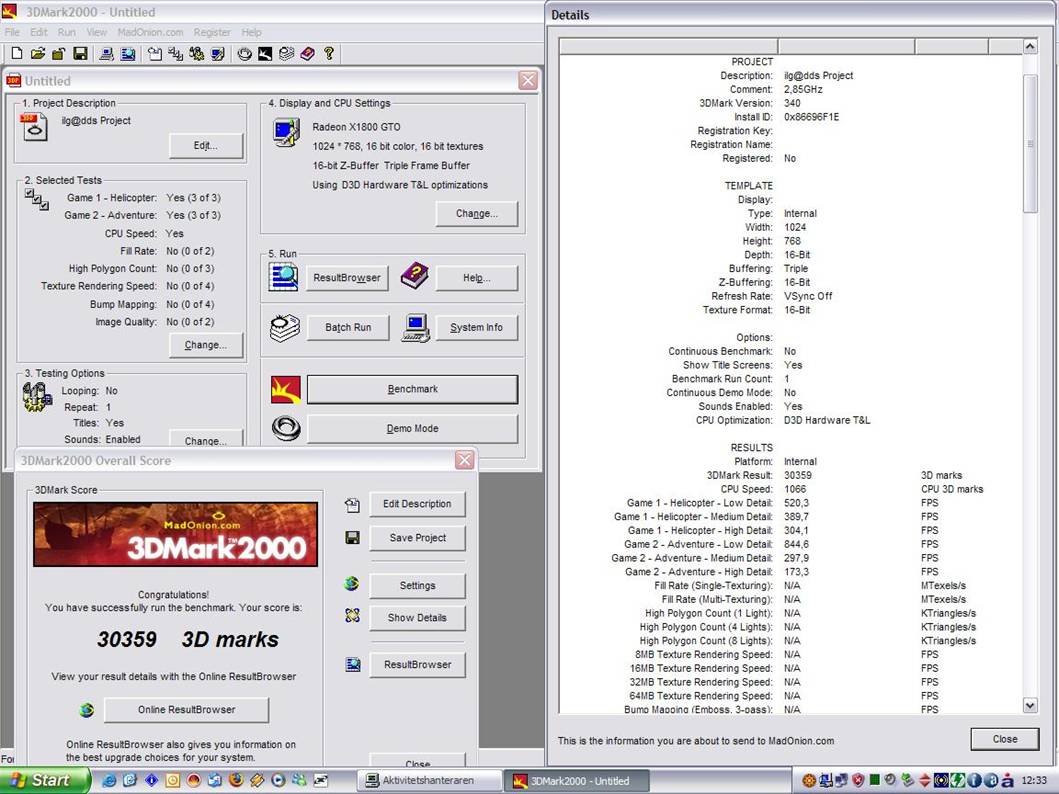Click Close in the Details window

1004,739
